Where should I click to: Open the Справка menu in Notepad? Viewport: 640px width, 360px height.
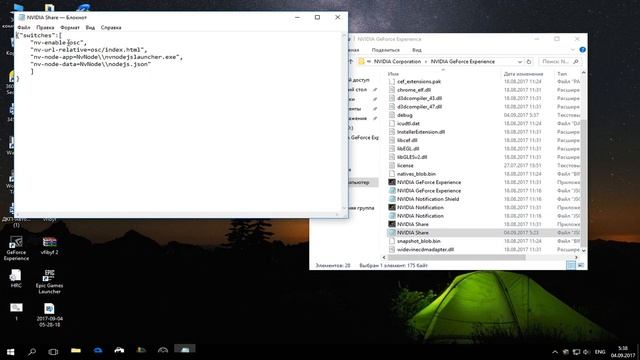click(111, 27)
